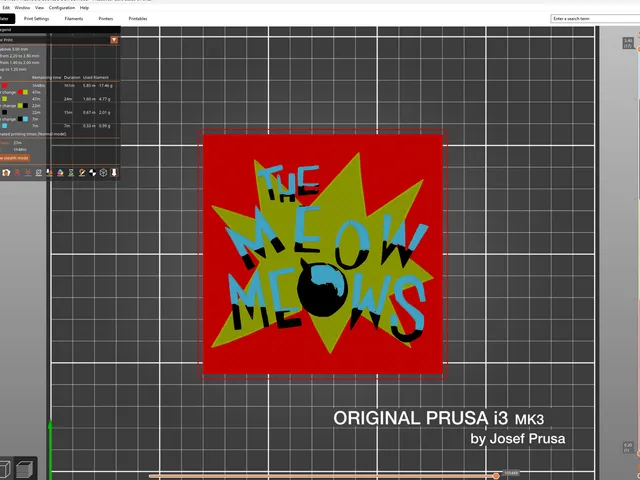Click the 'from 2.20 to 2.80 mm' legend entry
This screenshot has width=640, height=480.
[x=20, y=56]
